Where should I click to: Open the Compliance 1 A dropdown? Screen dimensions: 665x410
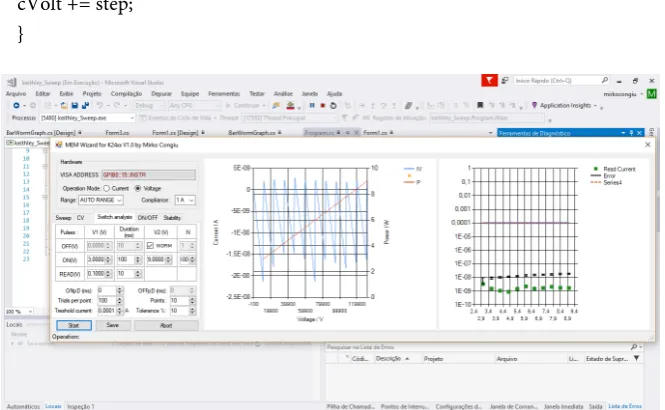(x=185, y=200)
